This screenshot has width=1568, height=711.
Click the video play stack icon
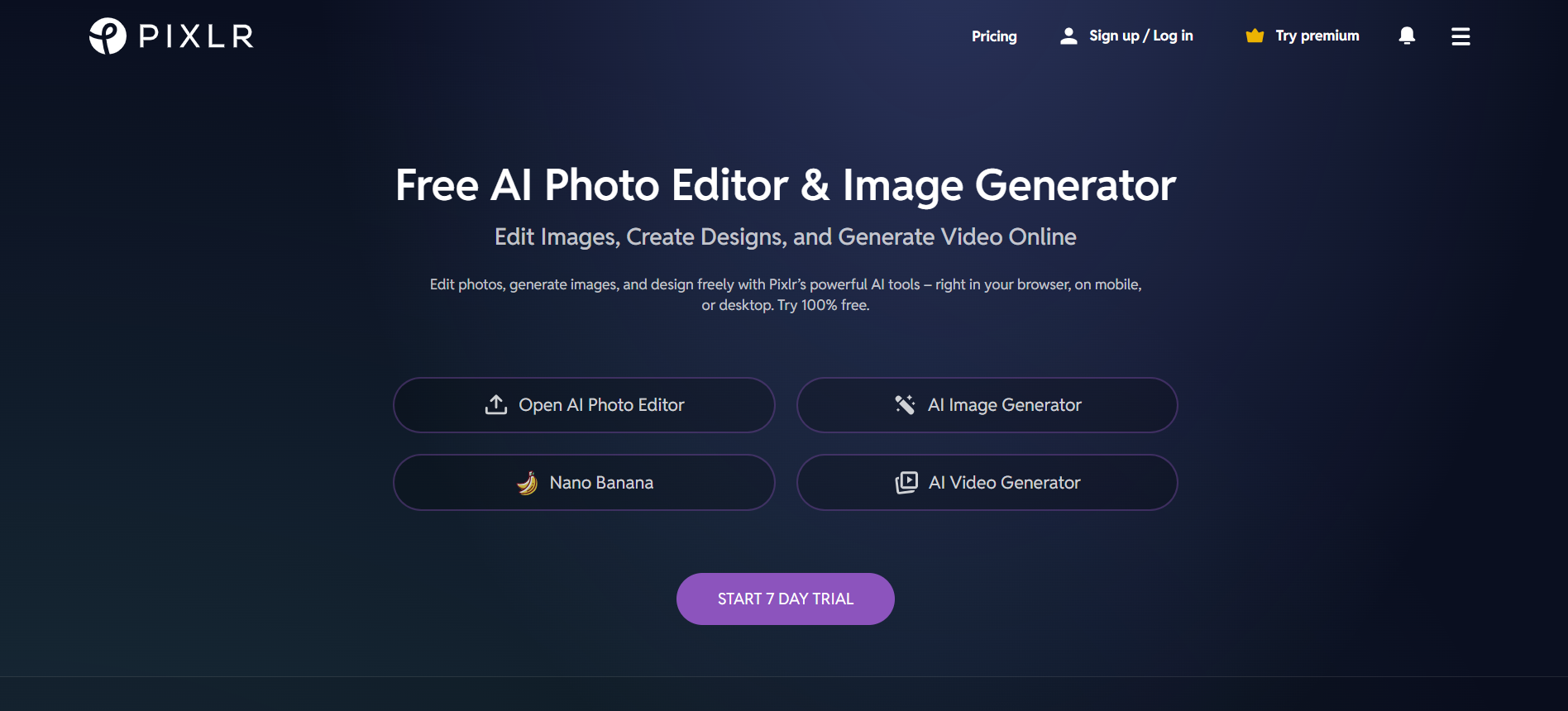[x=906, y=483]
